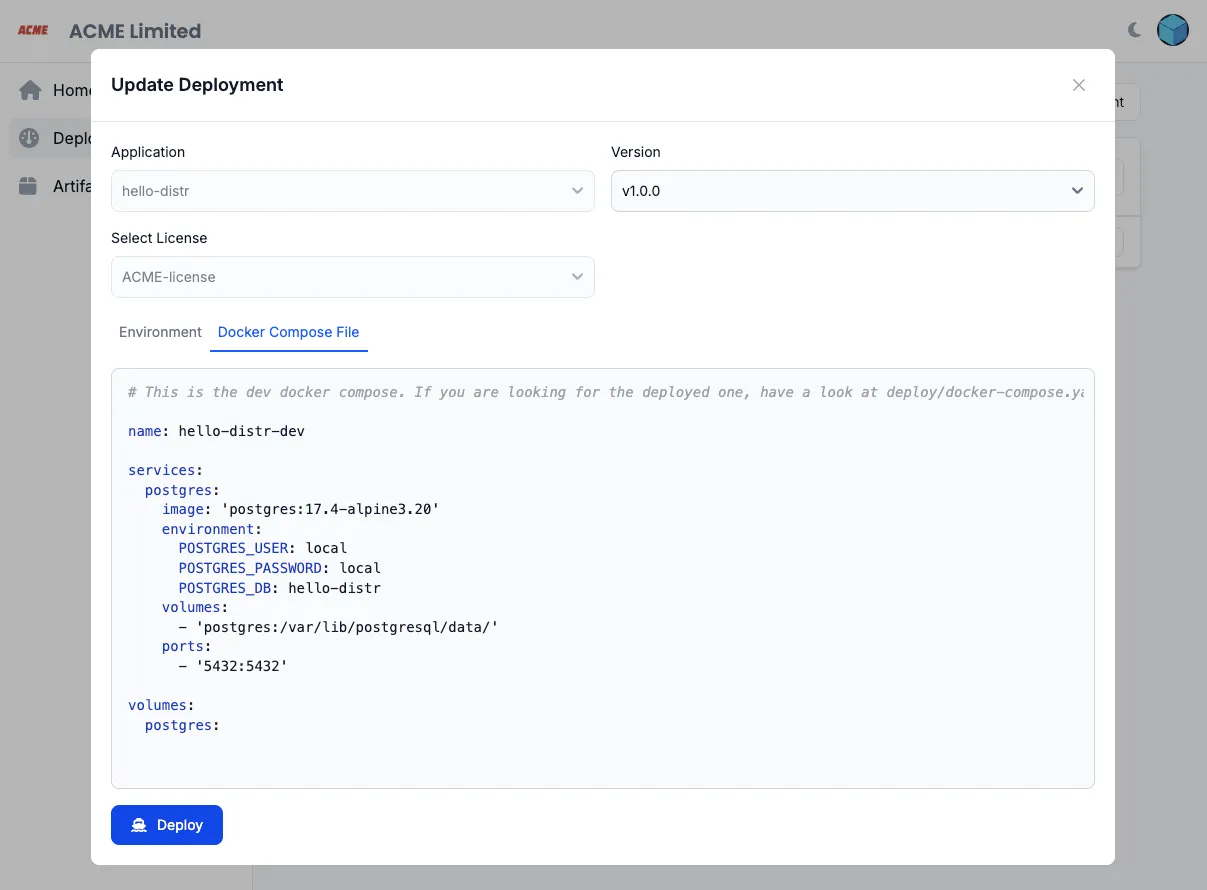Click the red ACME logo
This screenshot has width=1207, height=890.
[33, 31]
